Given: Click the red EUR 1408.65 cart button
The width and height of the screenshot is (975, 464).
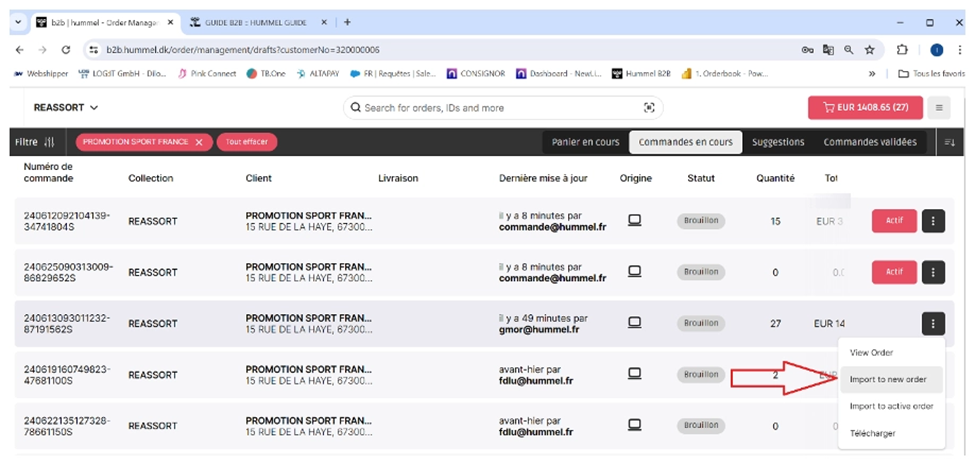Looking at the screenshot, I should tap(864, 108).
